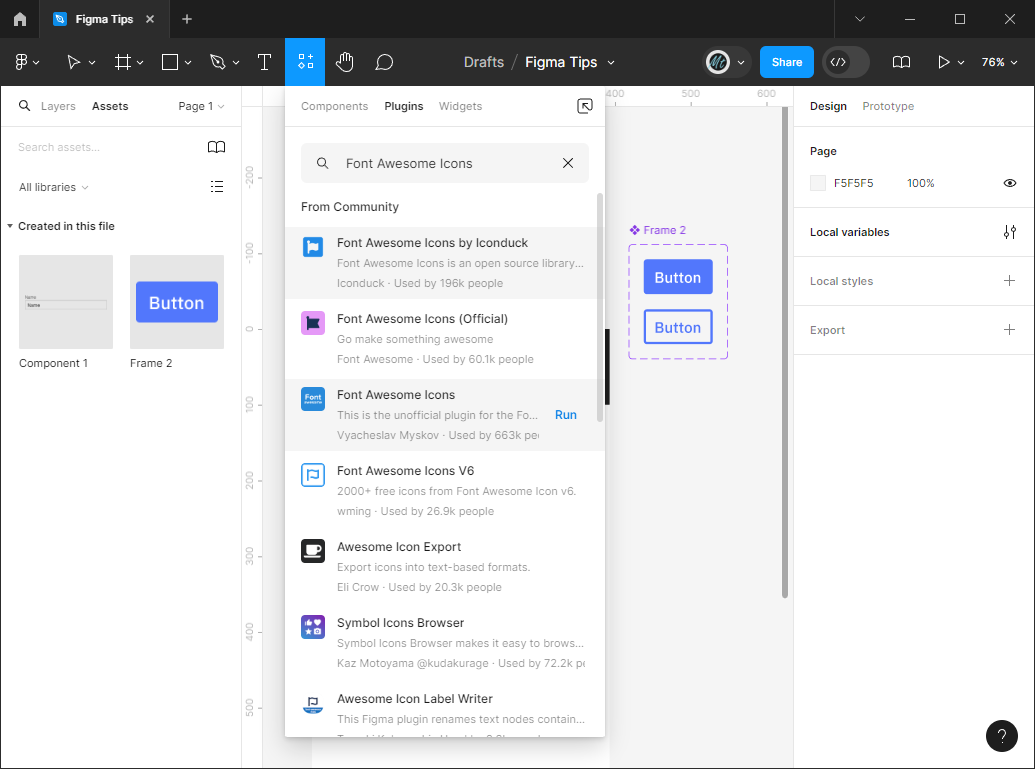
Task: Select the Component 1 thumbnail
Action: click(66, 302)
